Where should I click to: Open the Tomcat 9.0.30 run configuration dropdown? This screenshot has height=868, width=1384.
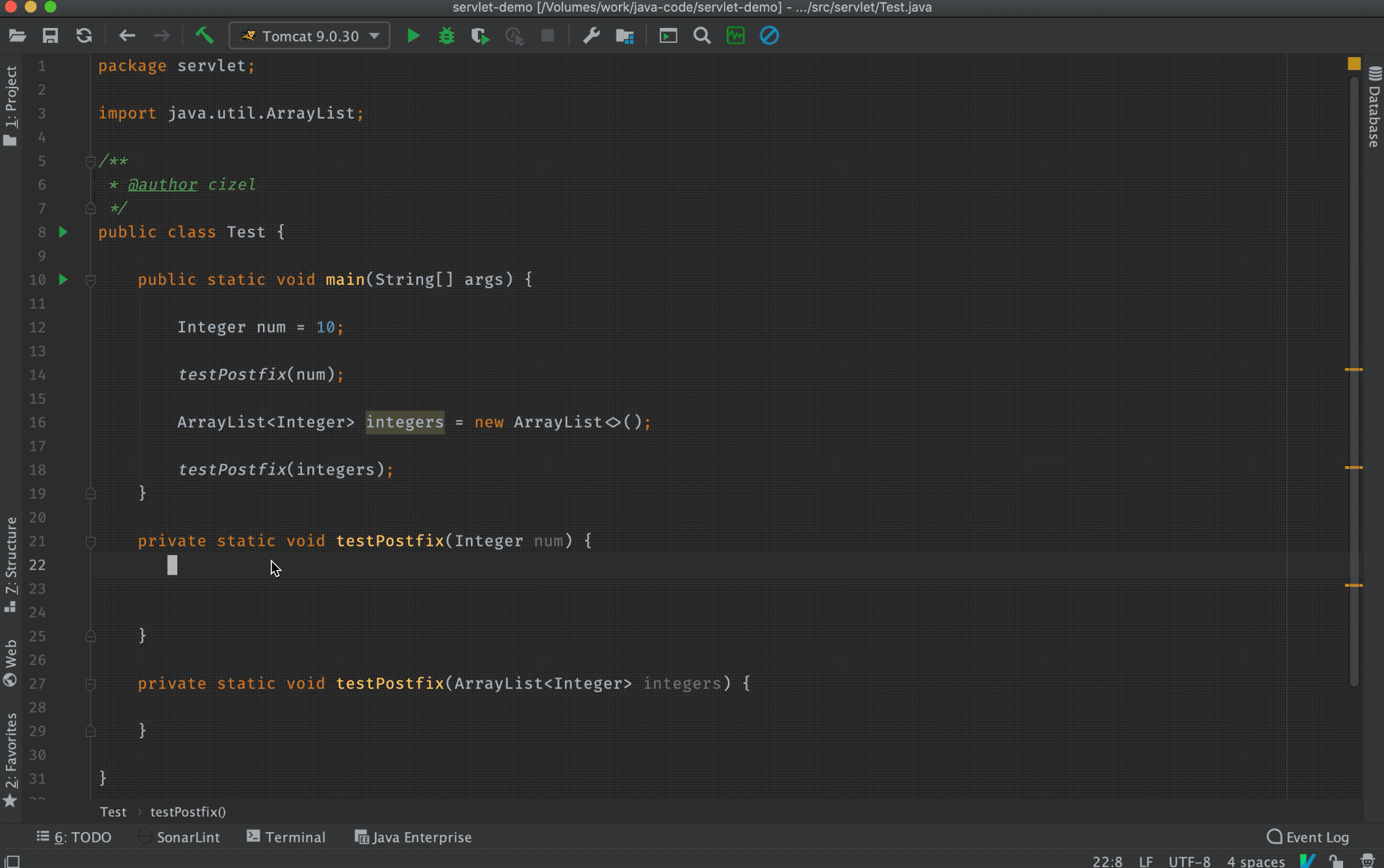[x=309, y=36]
